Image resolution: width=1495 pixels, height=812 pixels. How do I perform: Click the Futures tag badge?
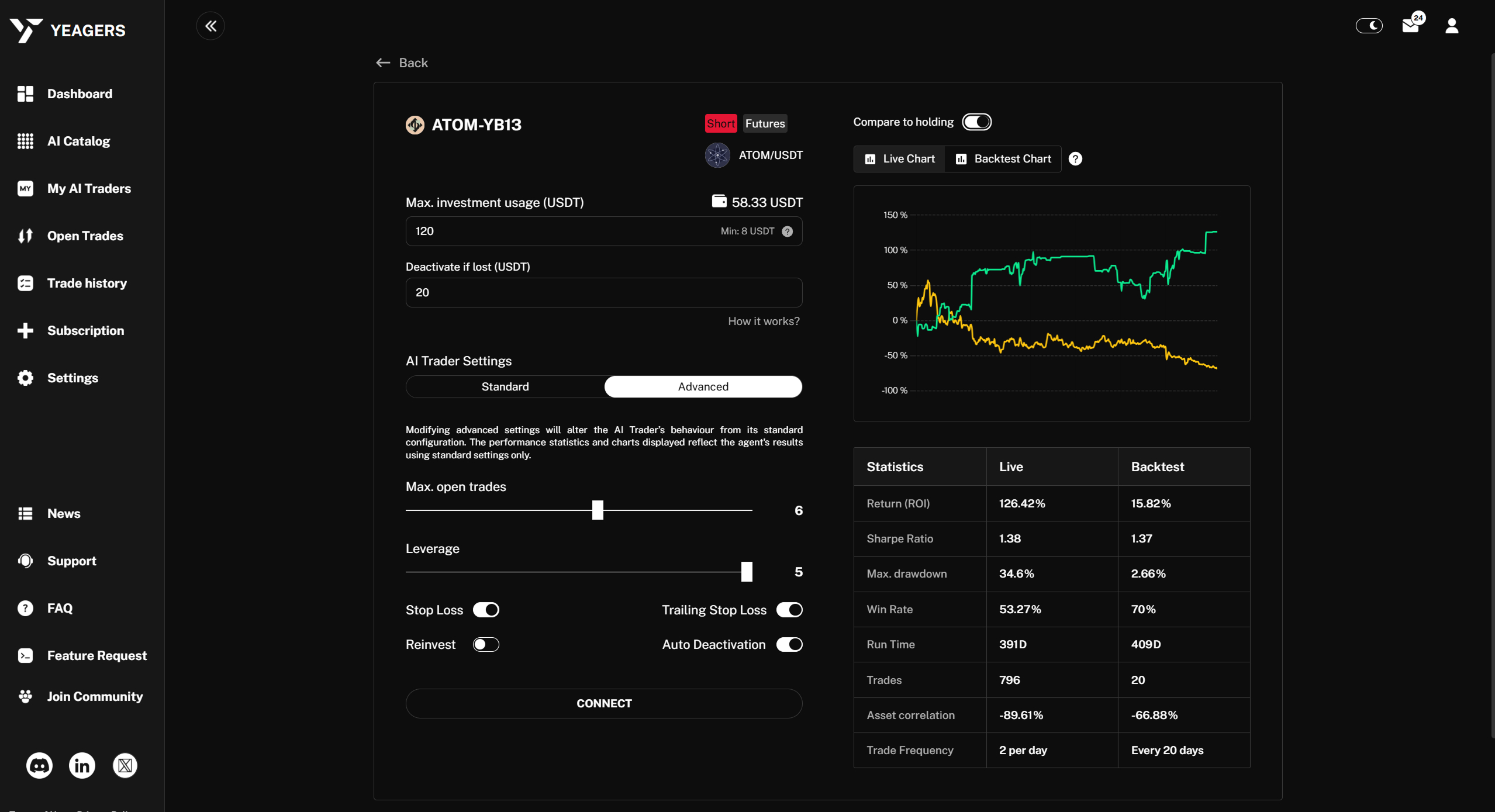765,123
